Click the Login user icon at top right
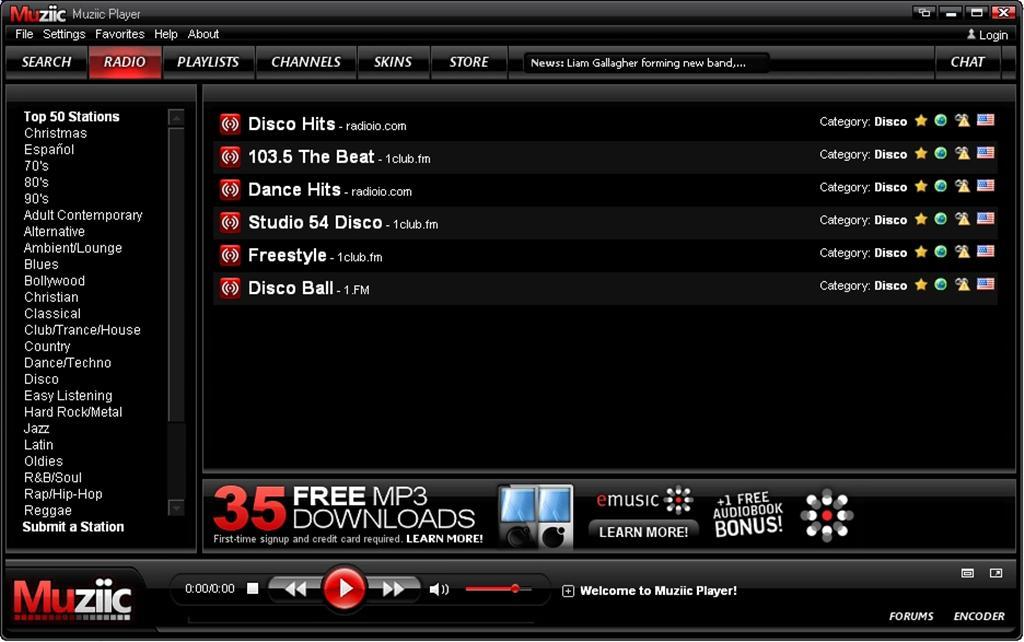The width and height of the screenshot is (1024, 642). 970,33
